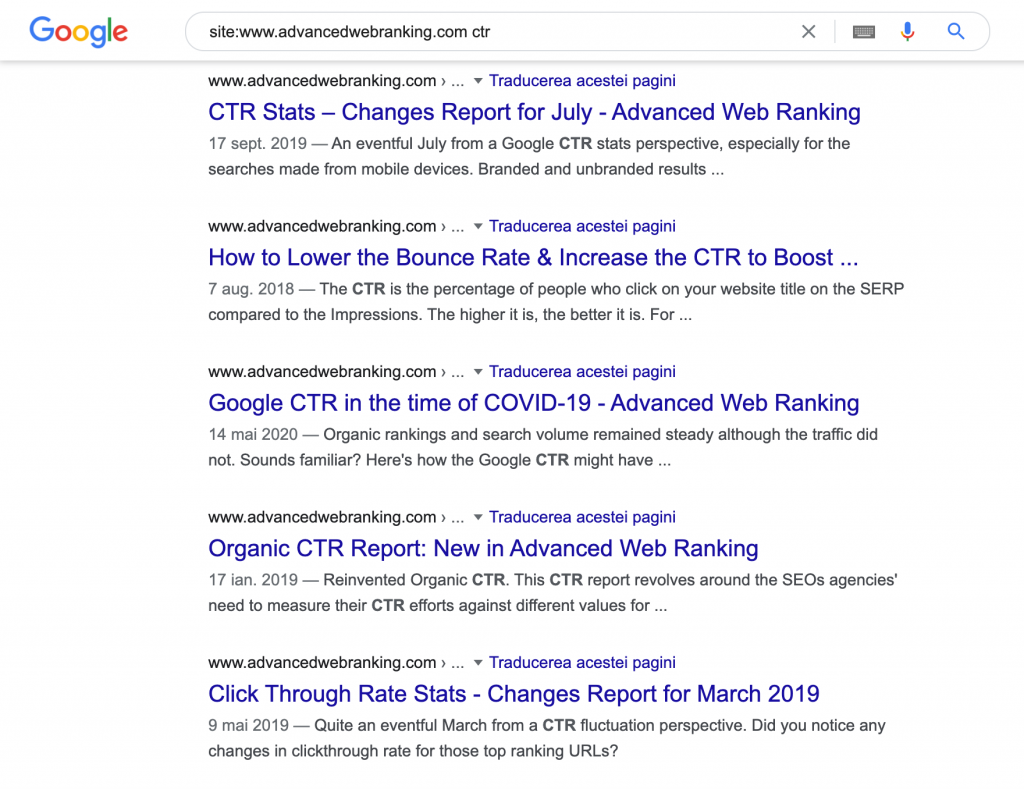Viewport: 1024px width, 789px height.
Task: Click snippet 'changes in clickthrough rate for those'
Action: point(344,751)
